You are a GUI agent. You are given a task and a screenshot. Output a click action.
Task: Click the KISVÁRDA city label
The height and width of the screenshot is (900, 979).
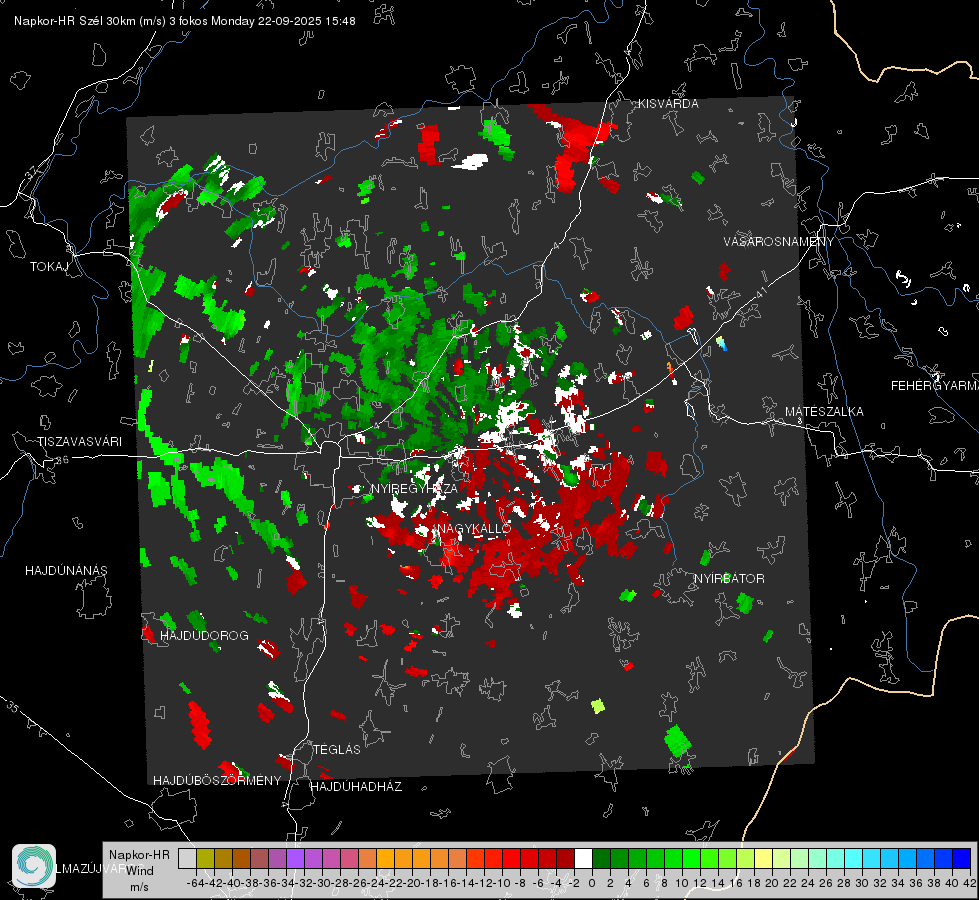668,104
